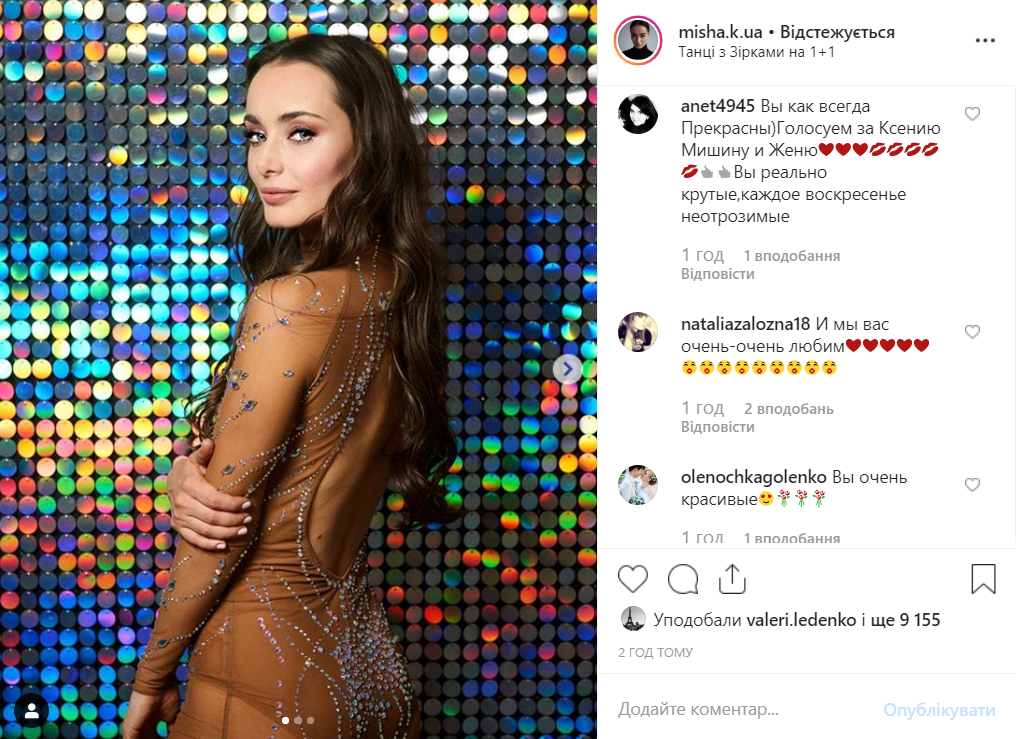Click the misha.k.ua username link
Image resolution: width=1016 pixels, height=739 pixels.
pyautogui.click(x=720, y=32)
